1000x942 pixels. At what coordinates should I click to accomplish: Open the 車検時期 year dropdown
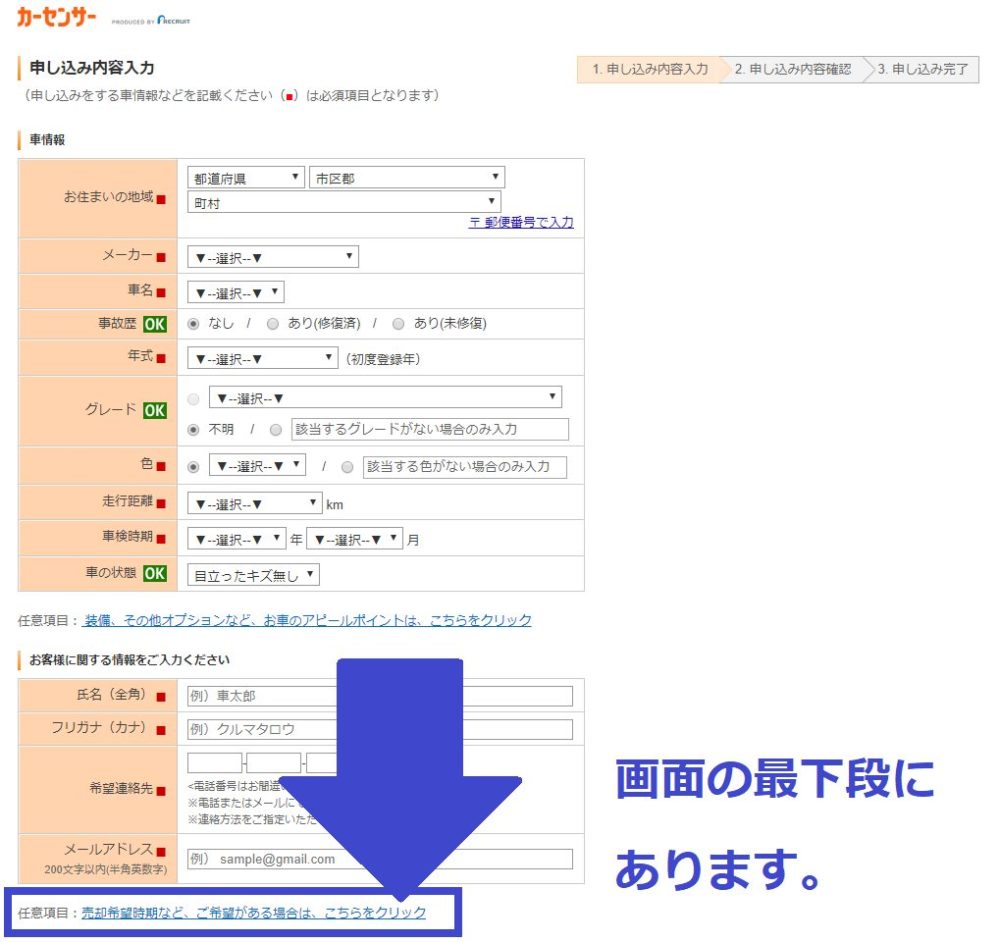tap(237, 539)
